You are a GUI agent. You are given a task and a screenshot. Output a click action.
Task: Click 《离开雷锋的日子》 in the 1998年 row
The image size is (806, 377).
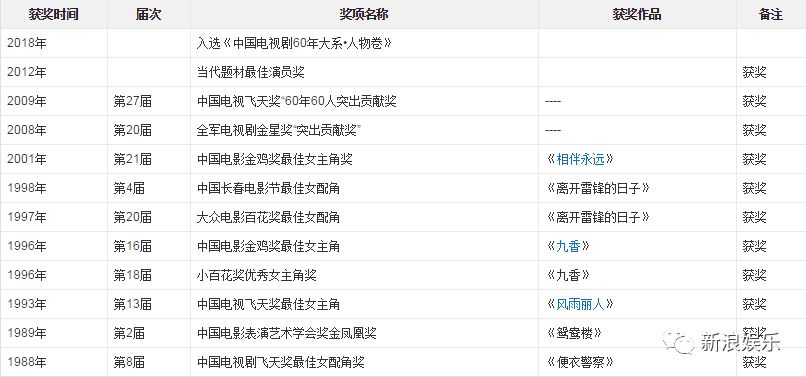(598, 188)
